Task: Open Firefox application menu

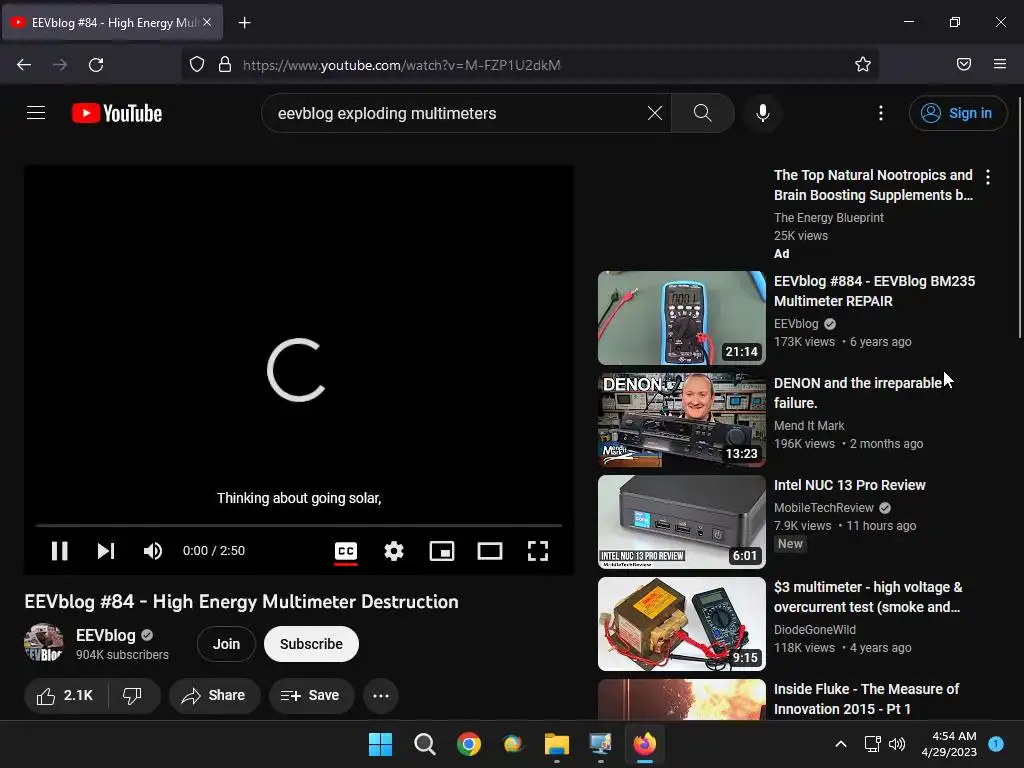Action: 999,64
